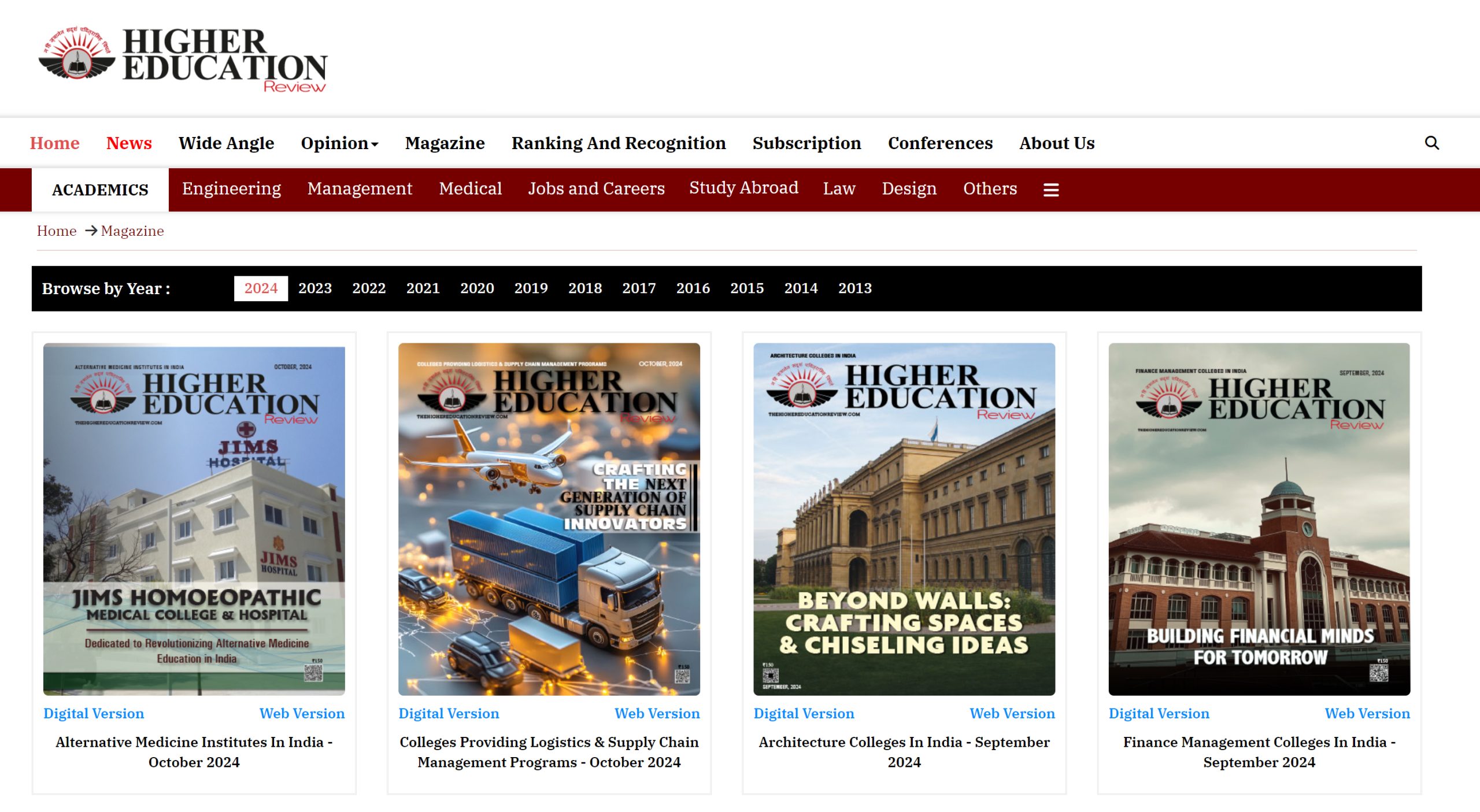Browse magazines from 2019
The image size is (1480, 812).
tap(531, 288)
